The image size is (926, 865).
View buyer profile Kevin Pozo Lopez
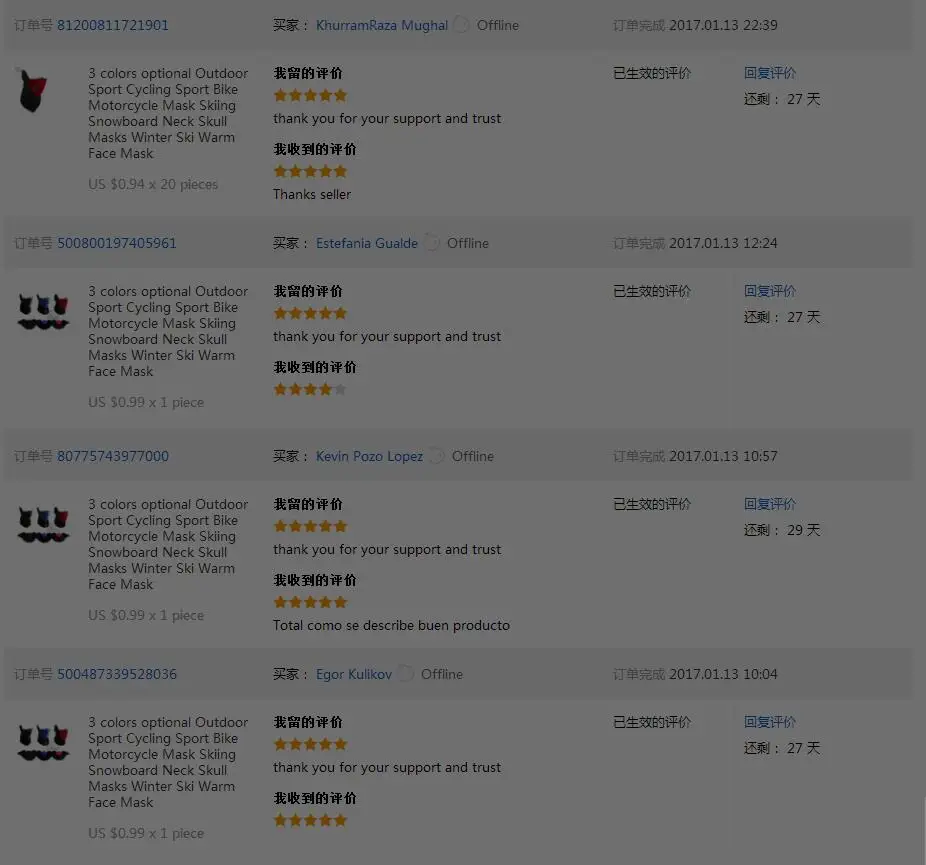(x=369, y=456)
